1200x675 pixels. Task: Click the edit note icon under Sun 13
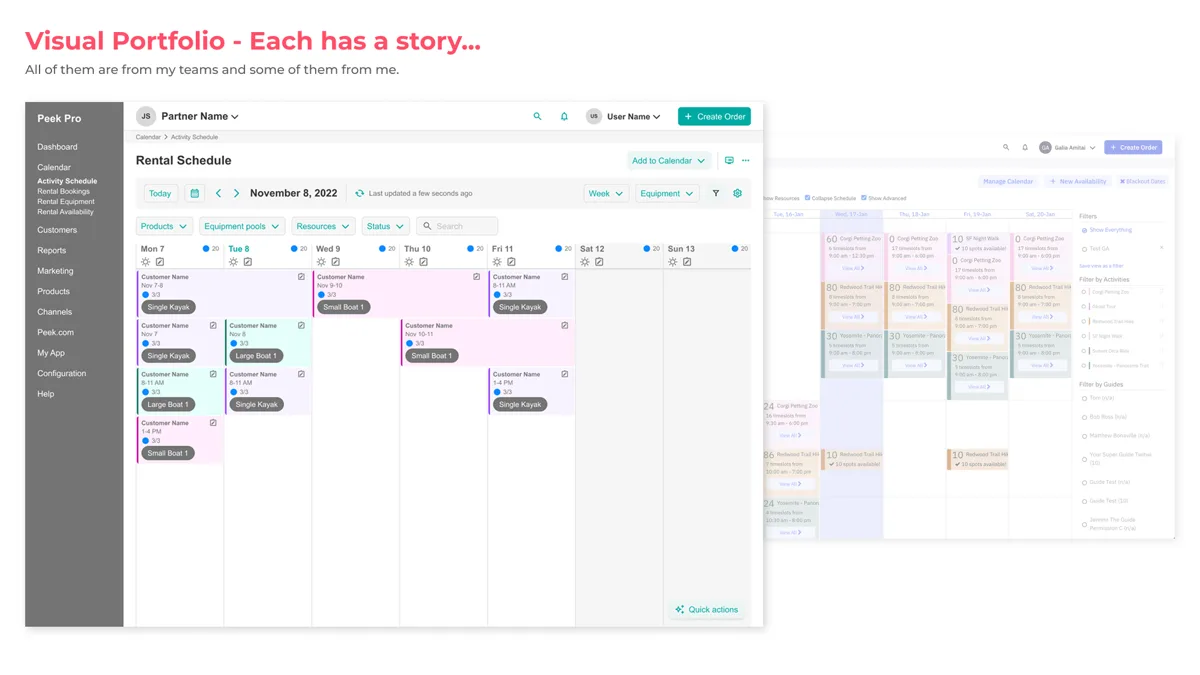click(687, 262)
